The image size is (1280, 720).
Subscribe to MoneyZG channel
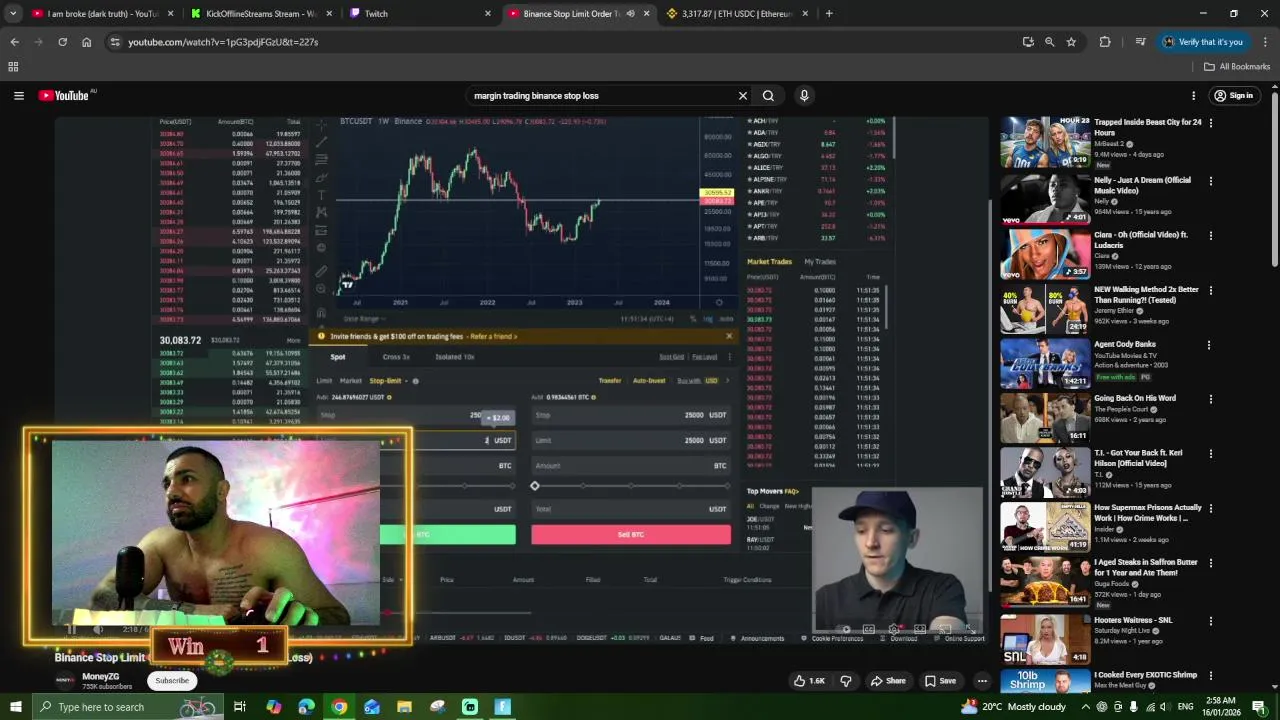[172, 681]
